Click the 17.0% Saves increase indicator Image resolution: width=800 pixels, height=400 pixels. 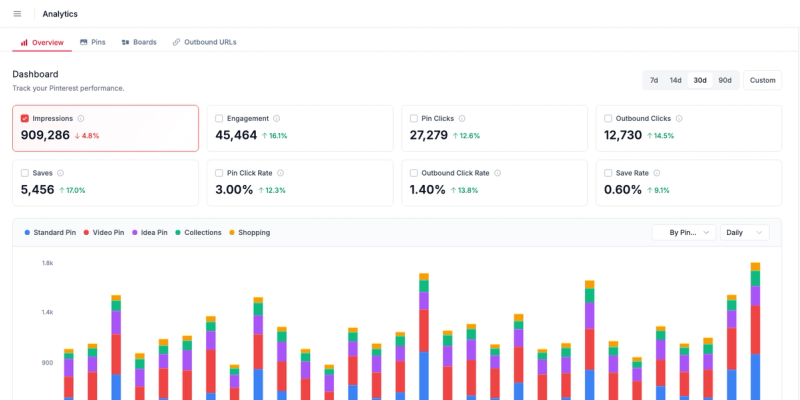[x=72, y=190]
